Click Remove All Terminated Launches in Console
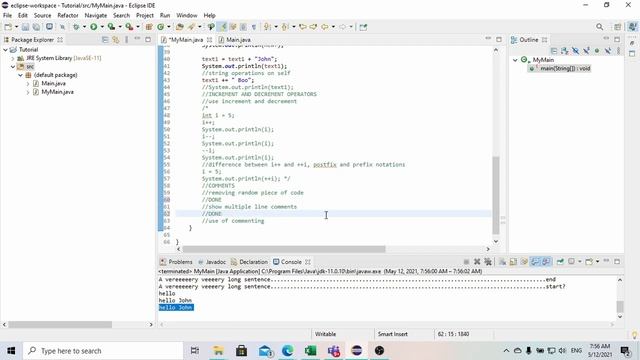Viewport: 640px width, 360px height. pyautogui.click(x=488, y=262)
